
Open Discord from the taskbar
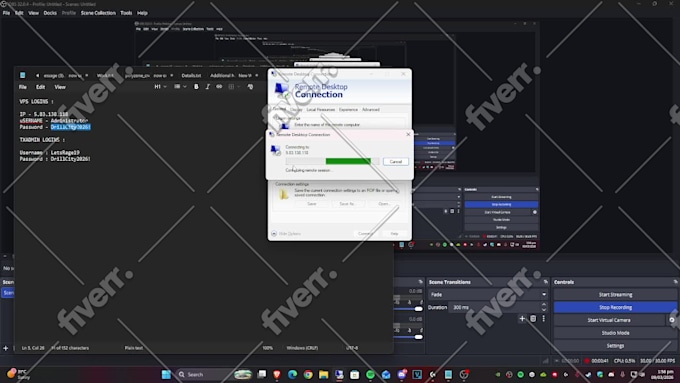(x=402, y=374)
